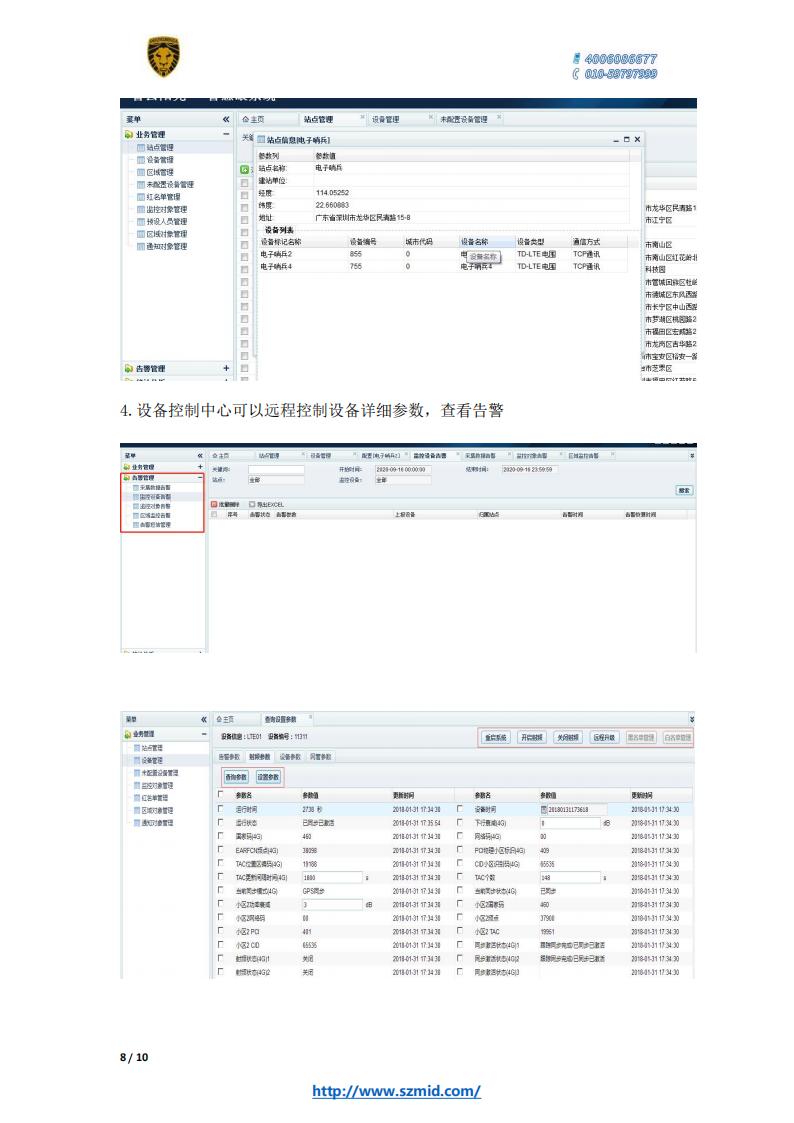This screenshot has width=794, height=1123.
Task: Click the green add icon beside checkbox column
Action: coord(244,170)
